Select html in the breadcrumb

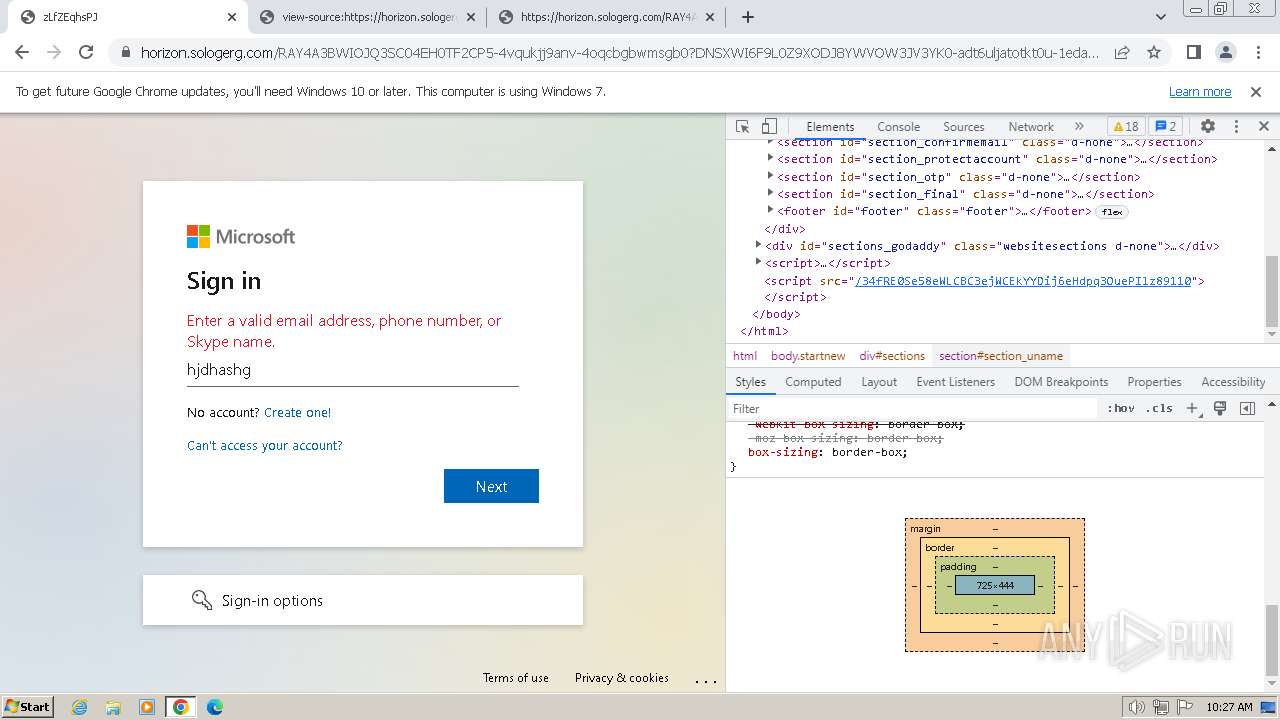point(745,356)
